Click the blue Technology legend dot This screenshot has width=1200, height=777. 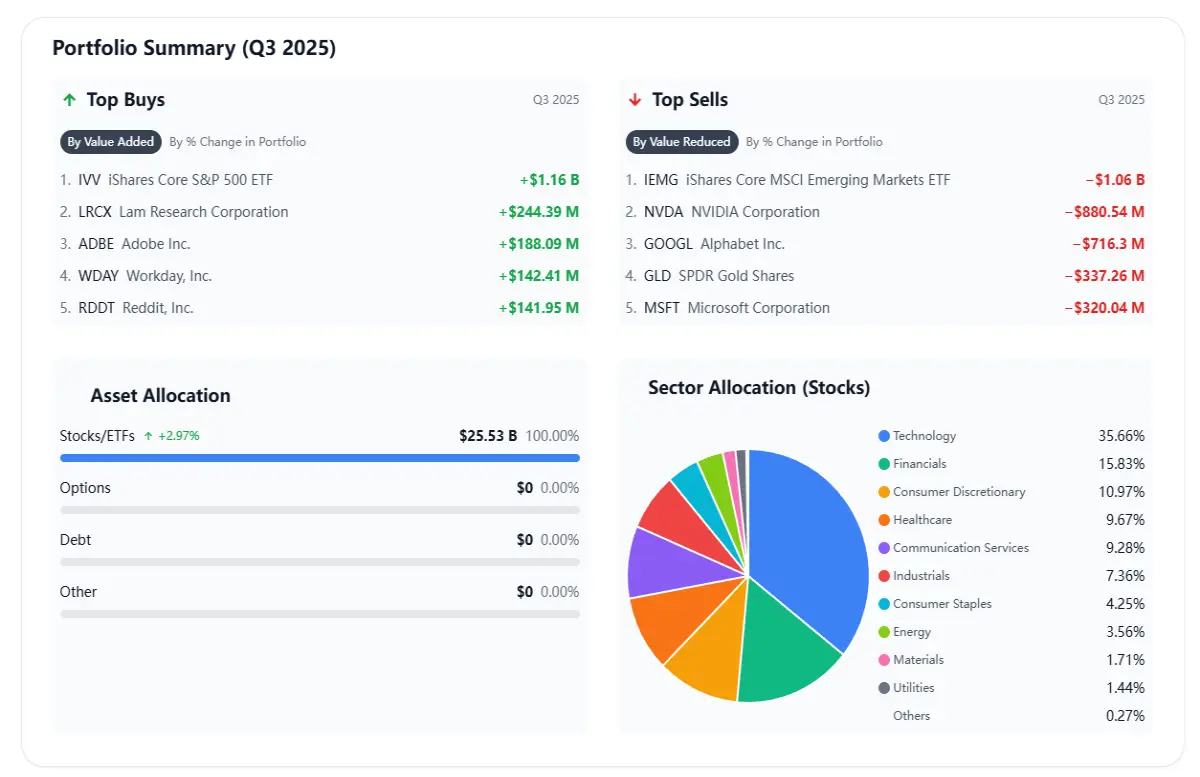click(884, 436)
